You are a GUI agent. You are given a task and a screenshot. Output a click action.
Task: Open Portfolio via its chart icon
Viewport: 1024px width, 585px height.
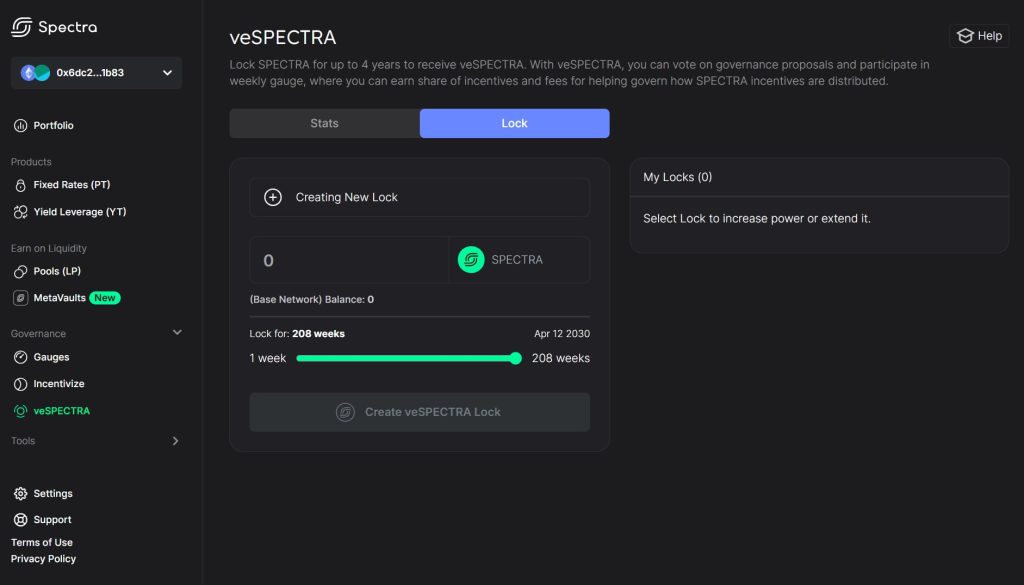20,126
